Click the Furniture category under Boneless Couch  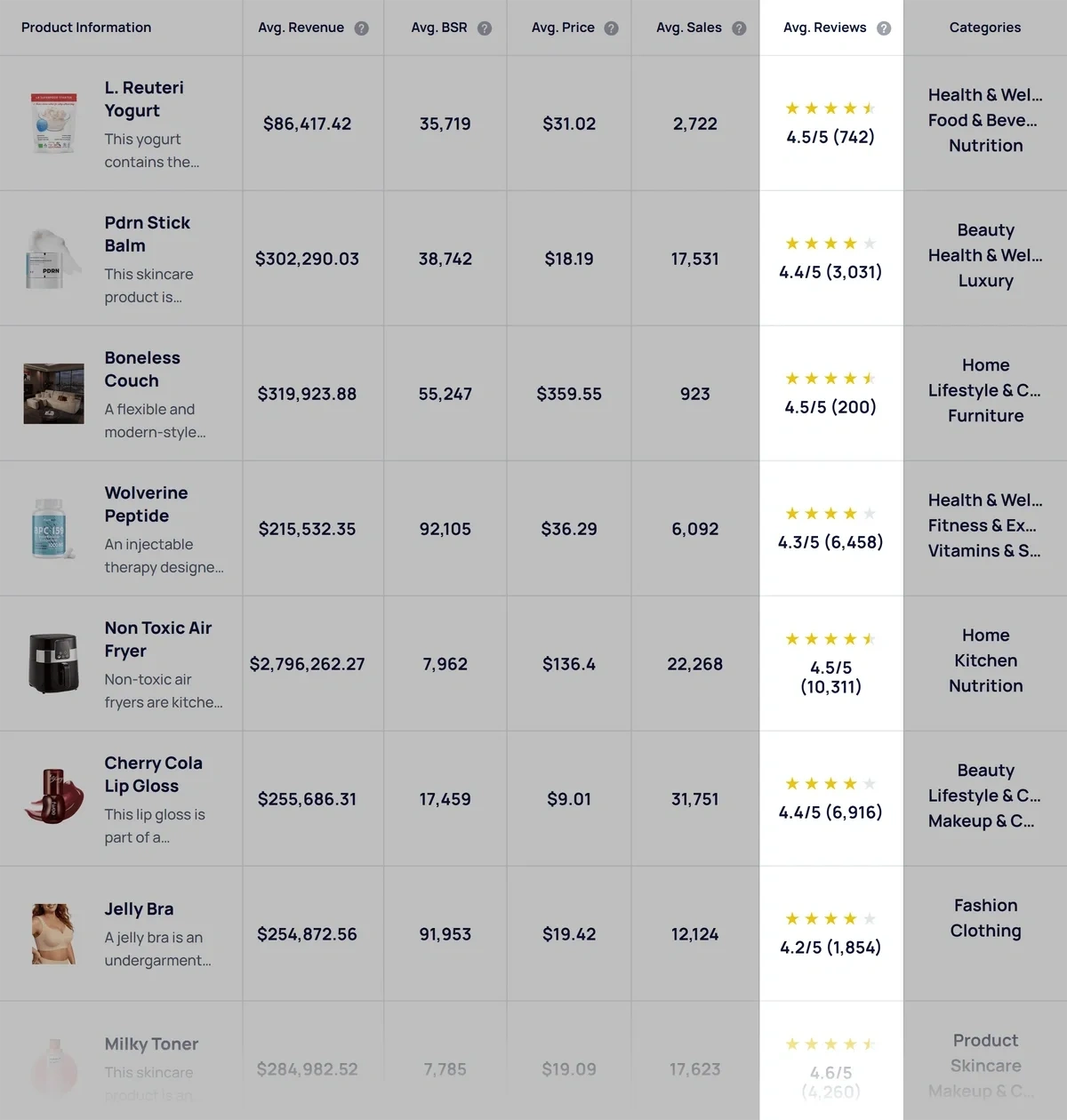[x=985, y=415]
